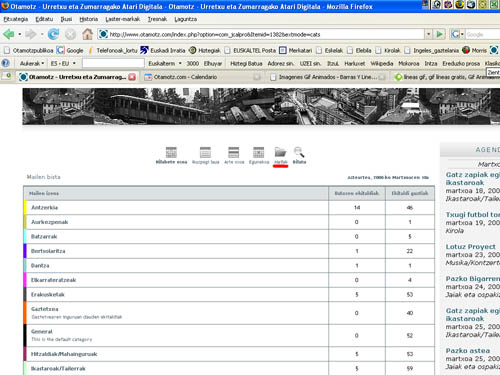Close the Otamotz active tab
The width and height of the screenshot is (500, 375).
point(132,77)
